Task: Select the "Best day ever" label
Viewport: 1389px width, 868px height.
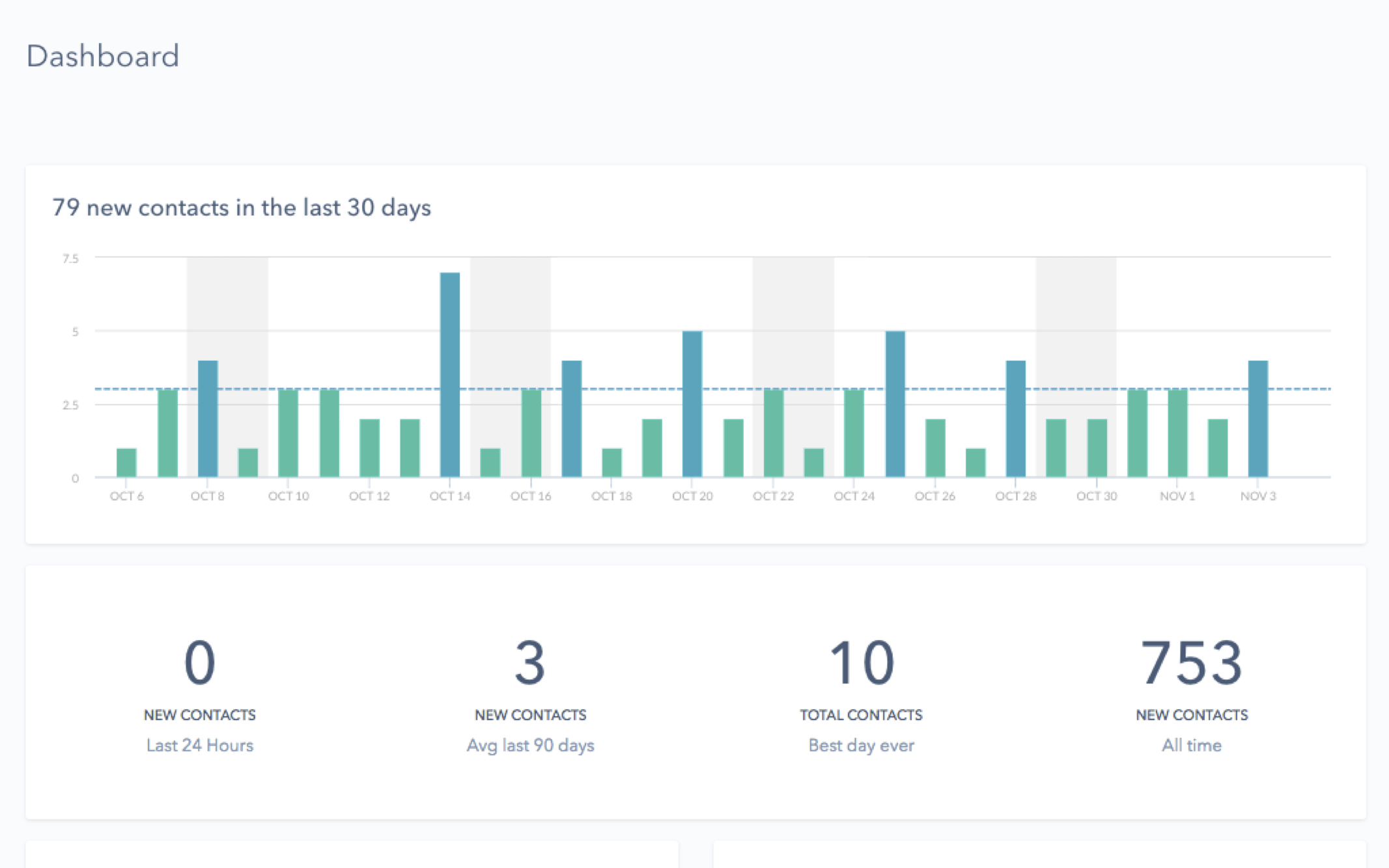Action: click(861, 745)
